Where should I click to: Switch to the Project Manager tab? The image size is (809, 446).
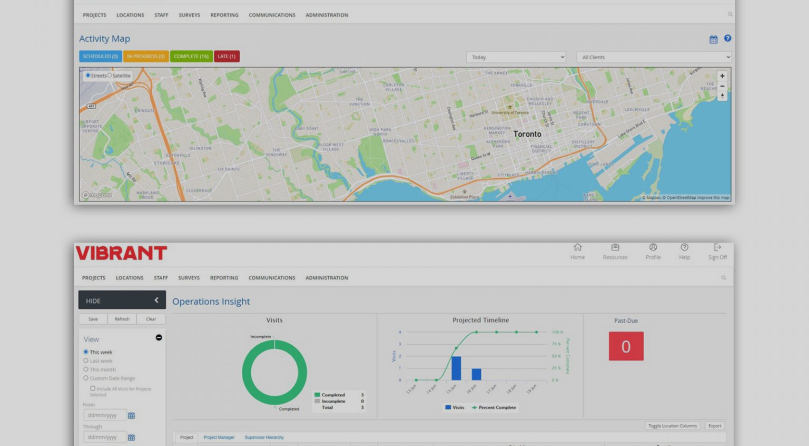[219, 437]
